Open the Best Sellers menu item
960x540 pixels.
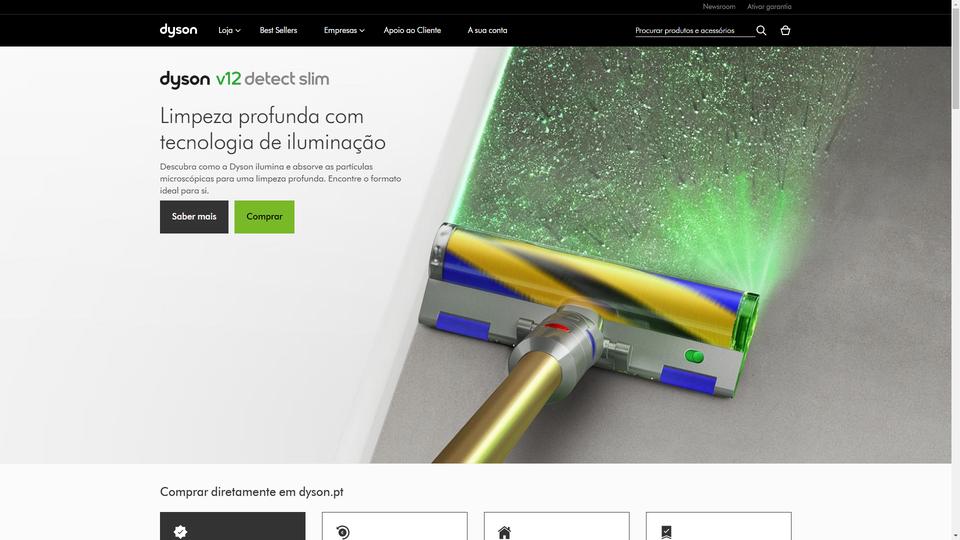point(278,30)
